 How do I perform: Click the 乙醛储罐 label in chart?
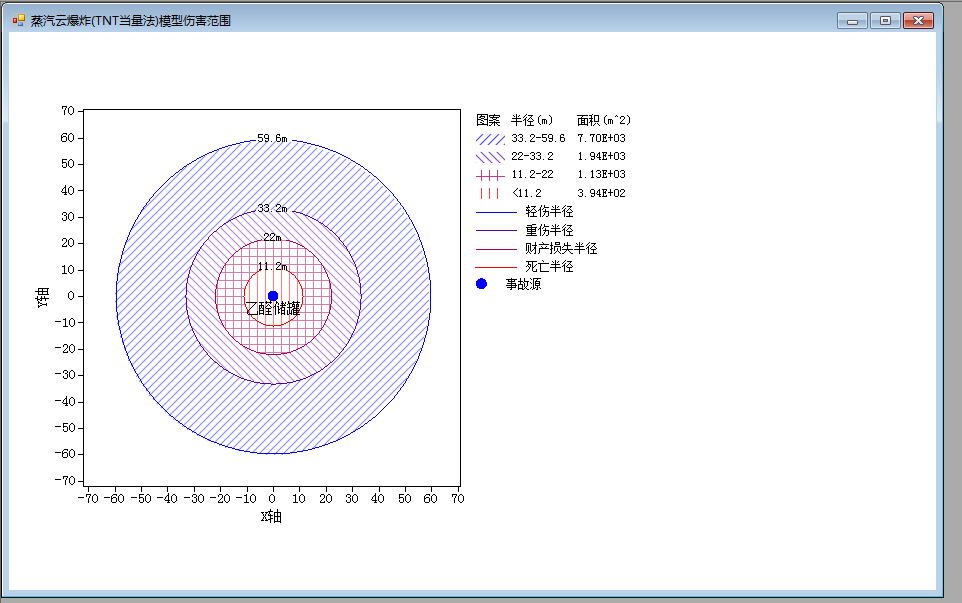point(273,309)
